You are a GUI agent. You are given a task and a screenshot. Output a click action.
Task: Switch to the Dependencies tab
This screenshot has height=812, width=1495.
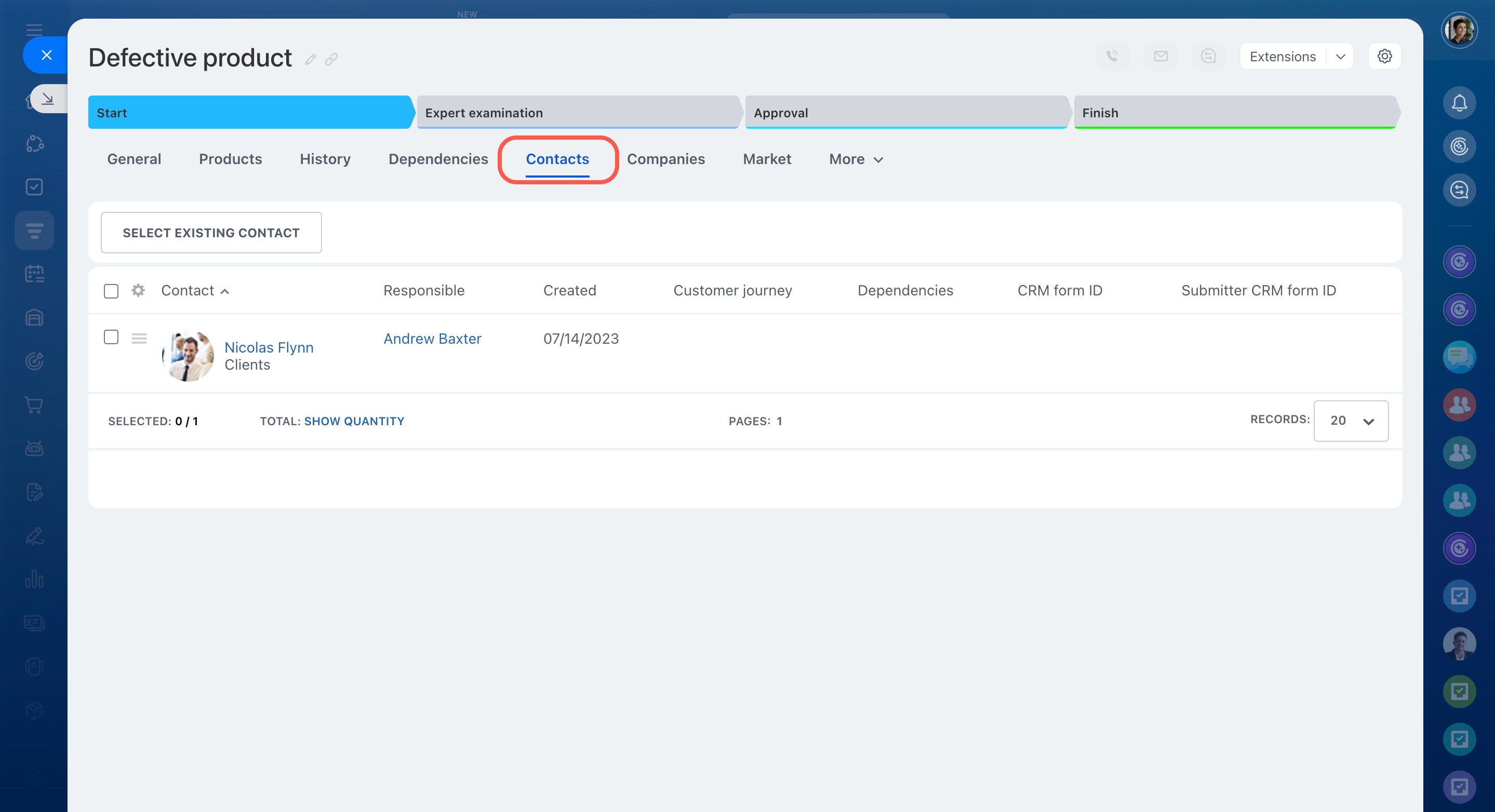(438, 159)
